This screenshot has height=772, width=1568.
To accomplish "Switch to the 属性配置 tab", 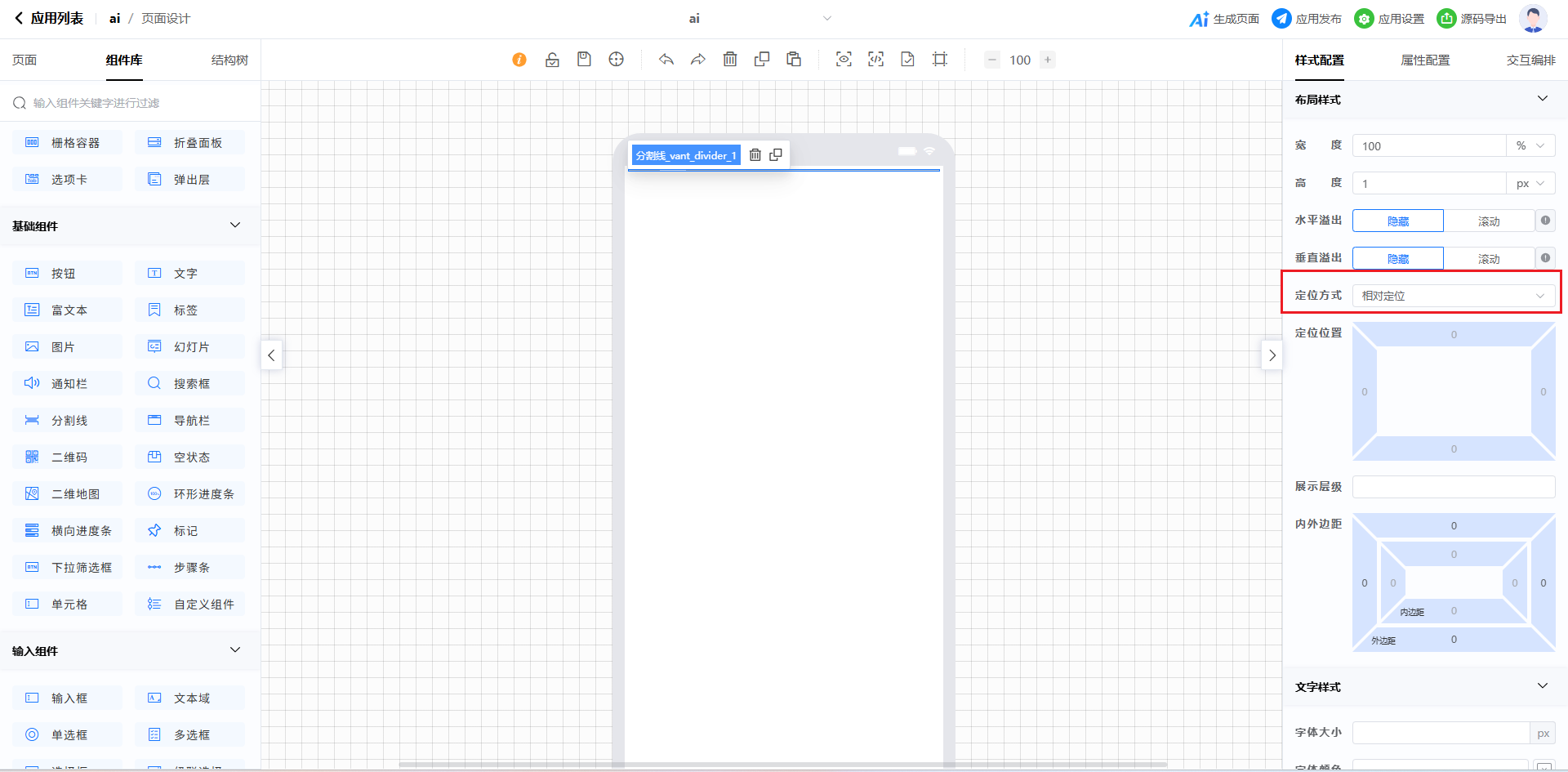I will (x=1425, y=60).
